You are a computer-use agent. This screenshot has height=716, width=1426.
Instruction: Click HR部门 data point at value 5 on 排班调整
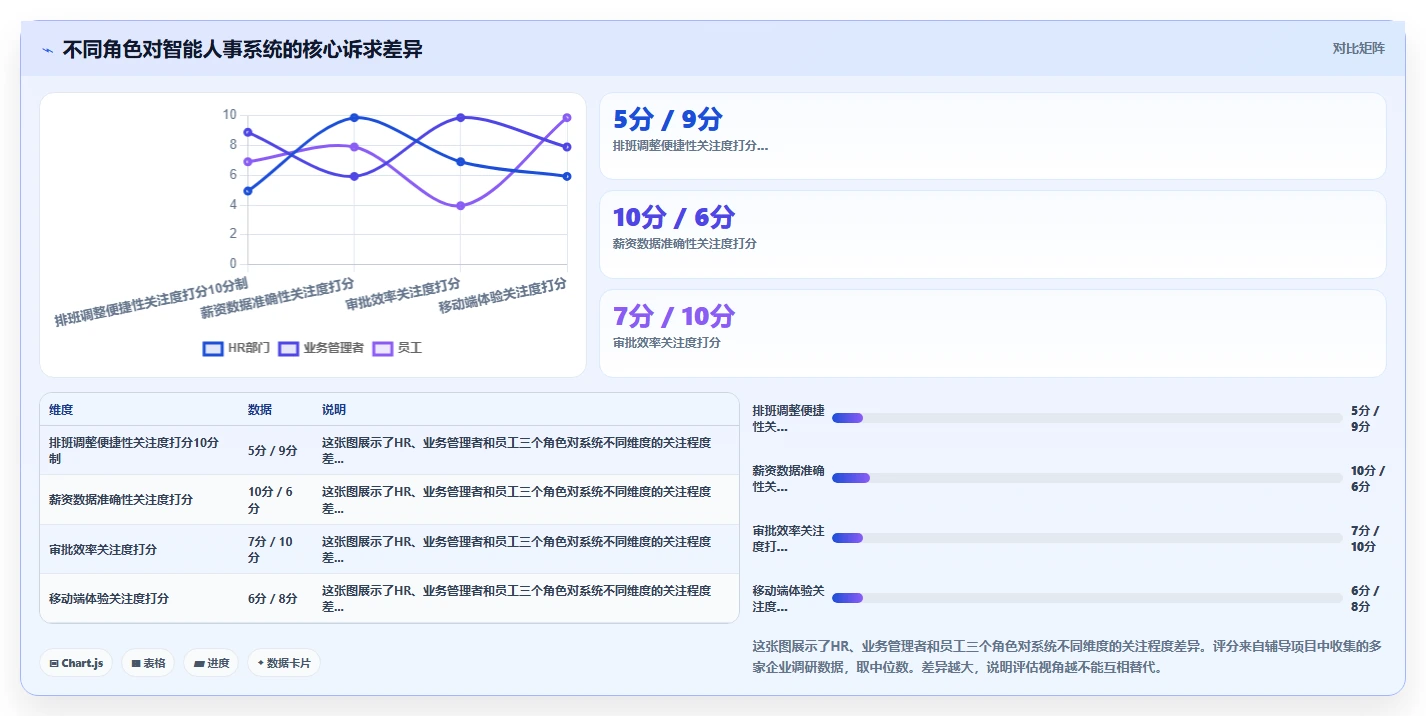coord(248,191)
